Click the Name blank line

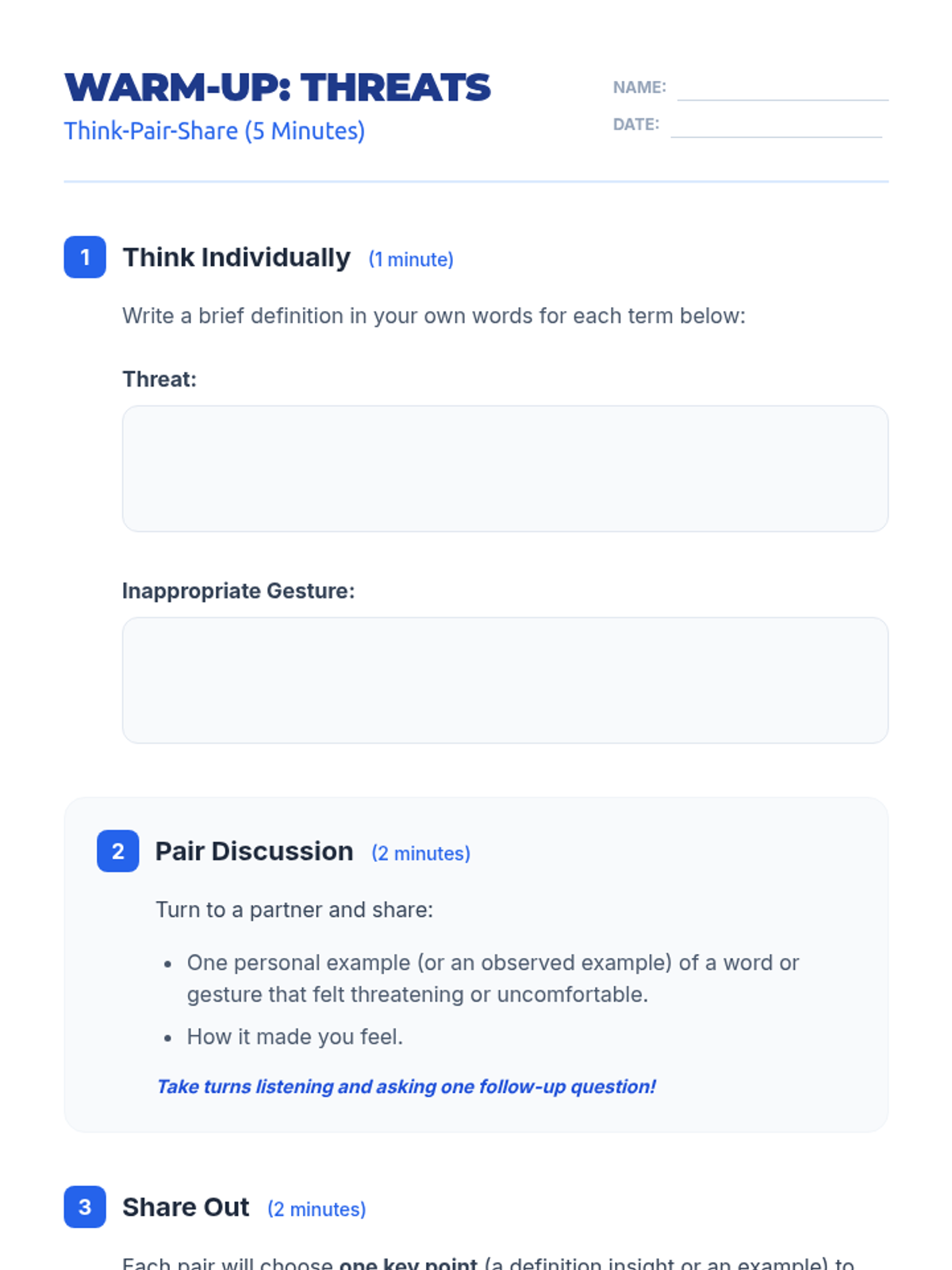click(782, 90)
